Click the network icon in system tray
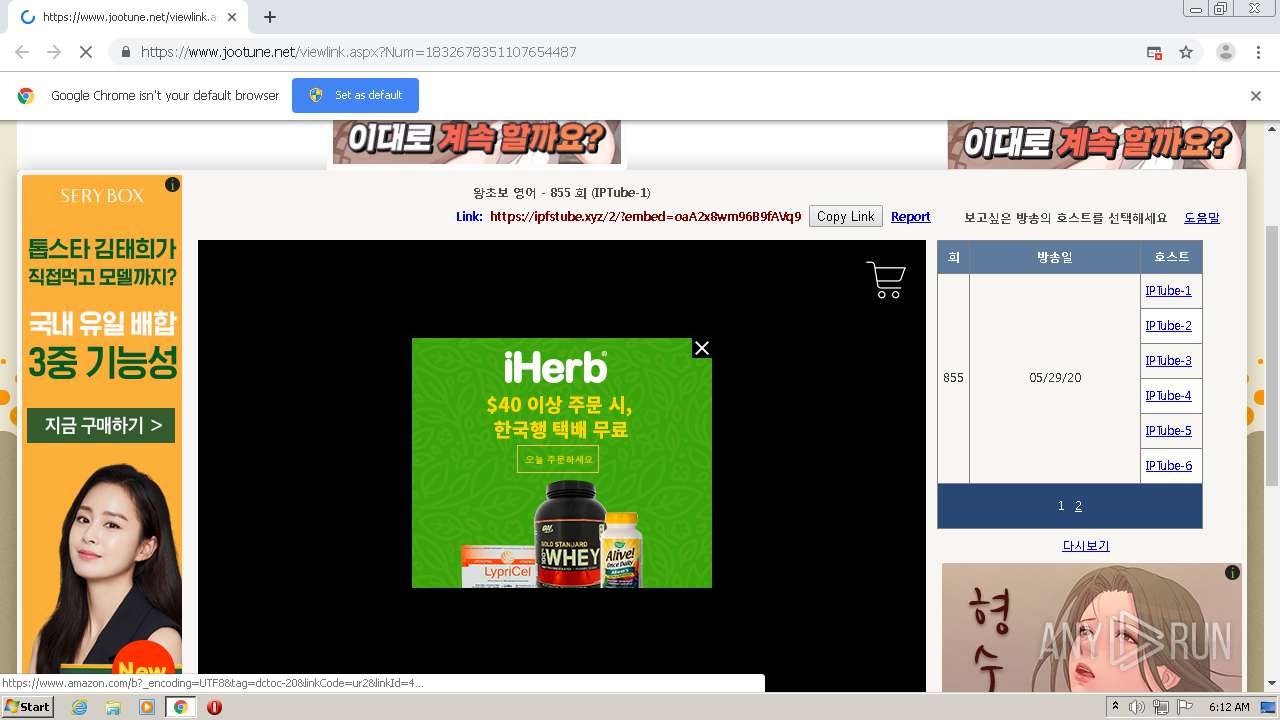Viewport: 1280px width, 720px height. coord(1161,707)
